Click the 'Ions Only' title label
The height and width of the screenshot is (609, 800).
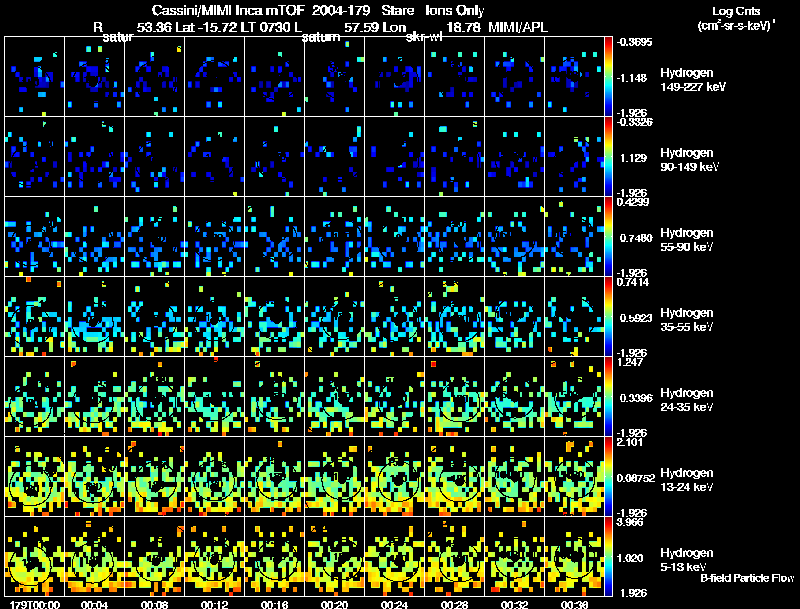pos(455,10)
